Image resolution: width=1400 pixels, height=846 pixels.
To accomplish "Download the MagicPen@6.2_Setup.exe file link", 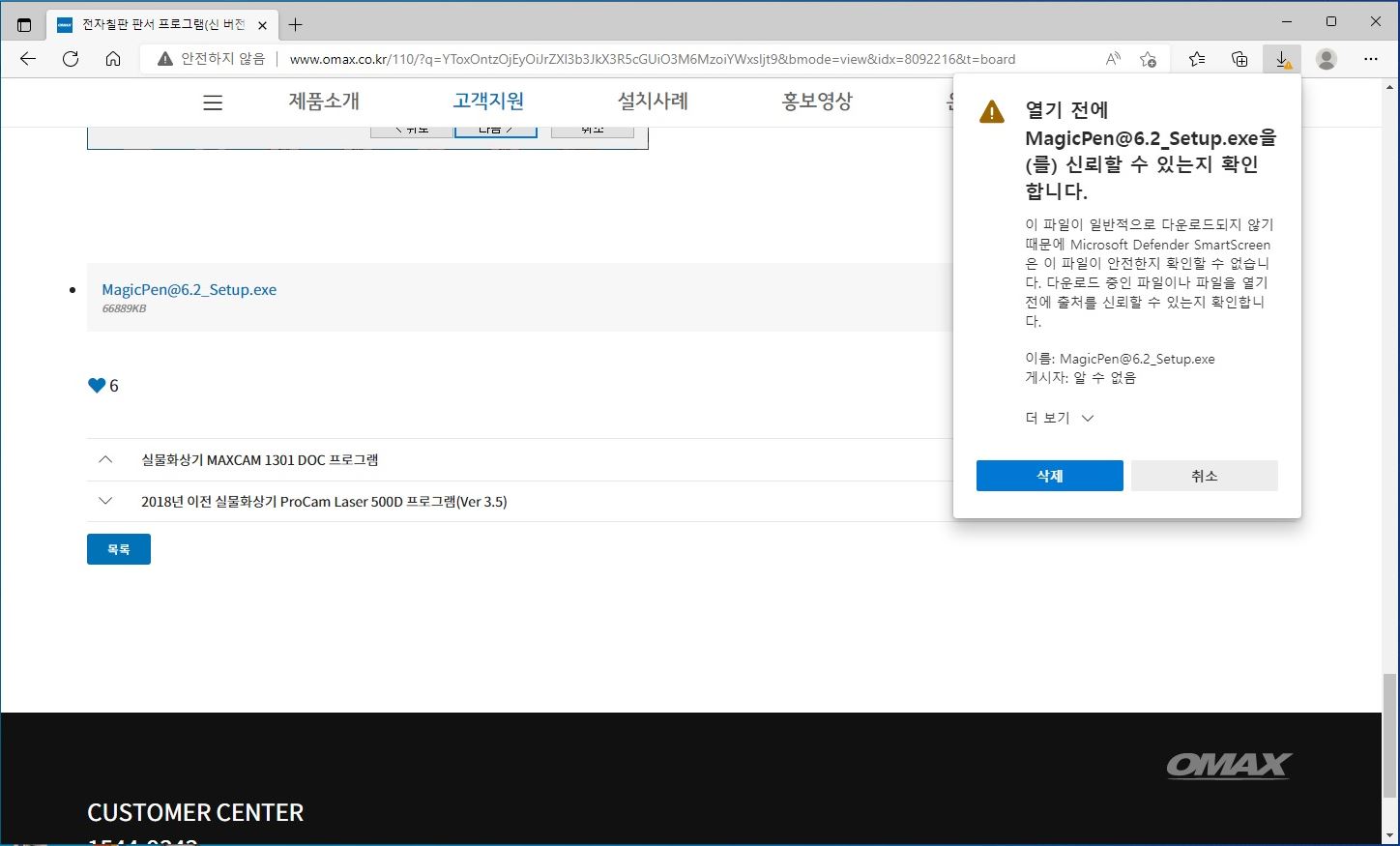I will point(190,290).
